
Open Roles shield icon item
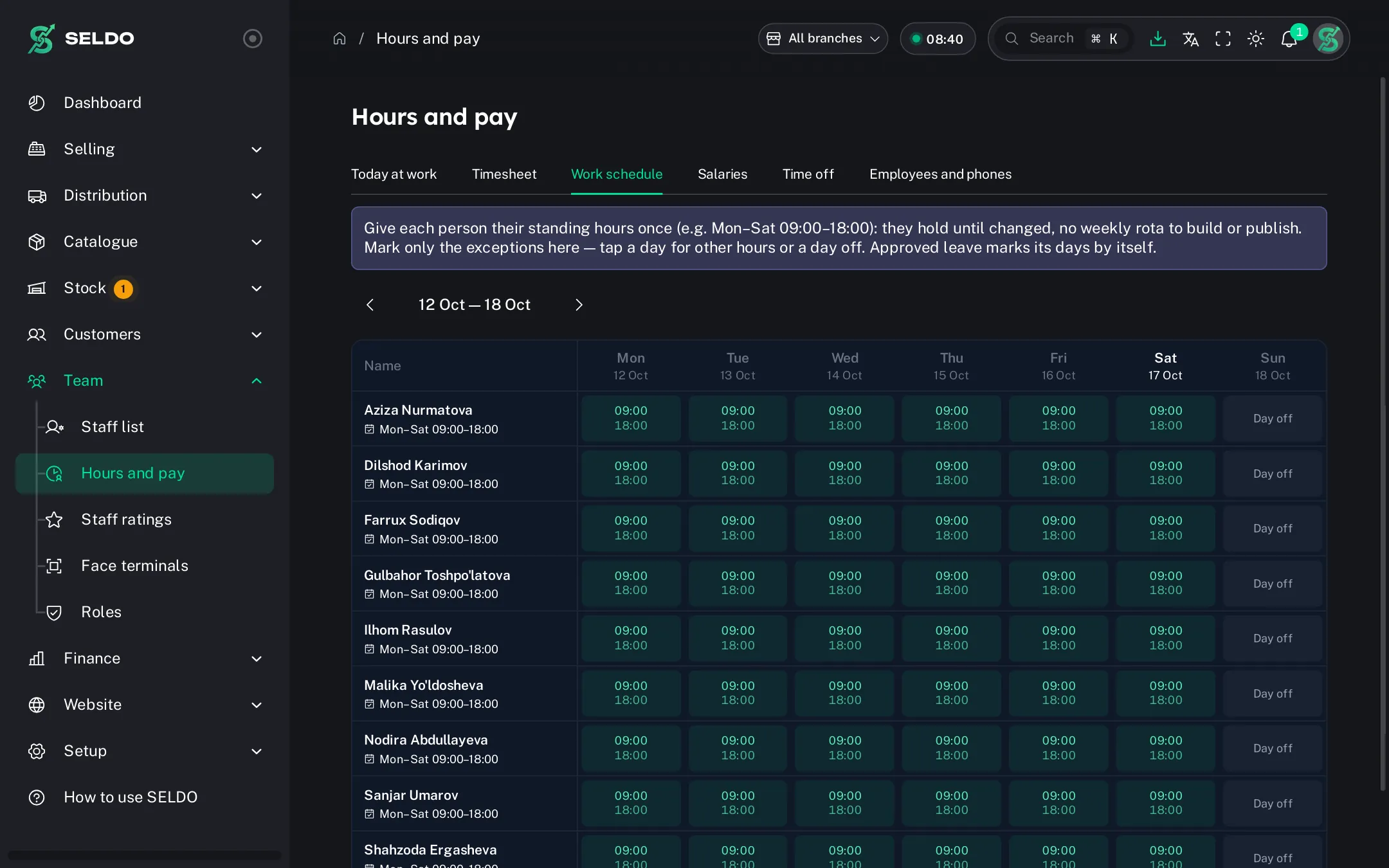[x=55, y=612]
